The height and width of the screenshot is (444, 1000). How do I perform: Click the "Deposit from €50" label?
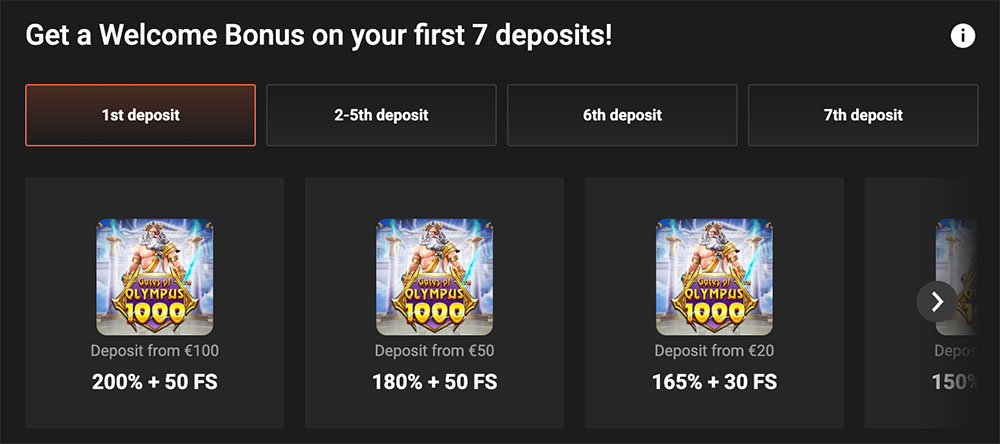click(x=435, y=351)
